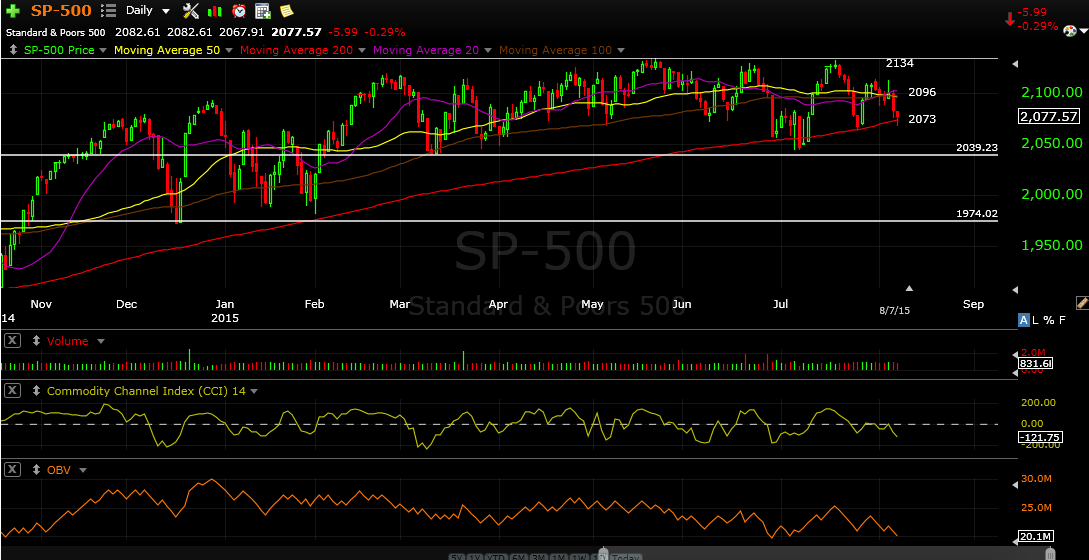Click the -121.75 CCI value box
Viewport: 1089px width, 560px height.
[1039, 437]
